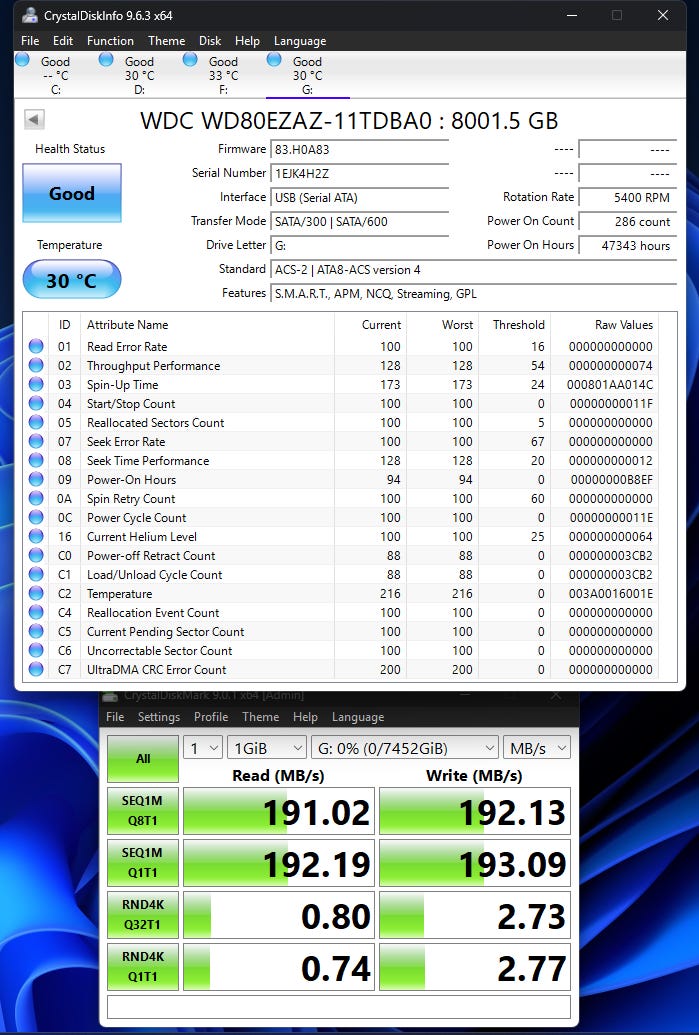
Task: Open CrystalDiskInfo Disk menu
Action: tap(210, 41)
